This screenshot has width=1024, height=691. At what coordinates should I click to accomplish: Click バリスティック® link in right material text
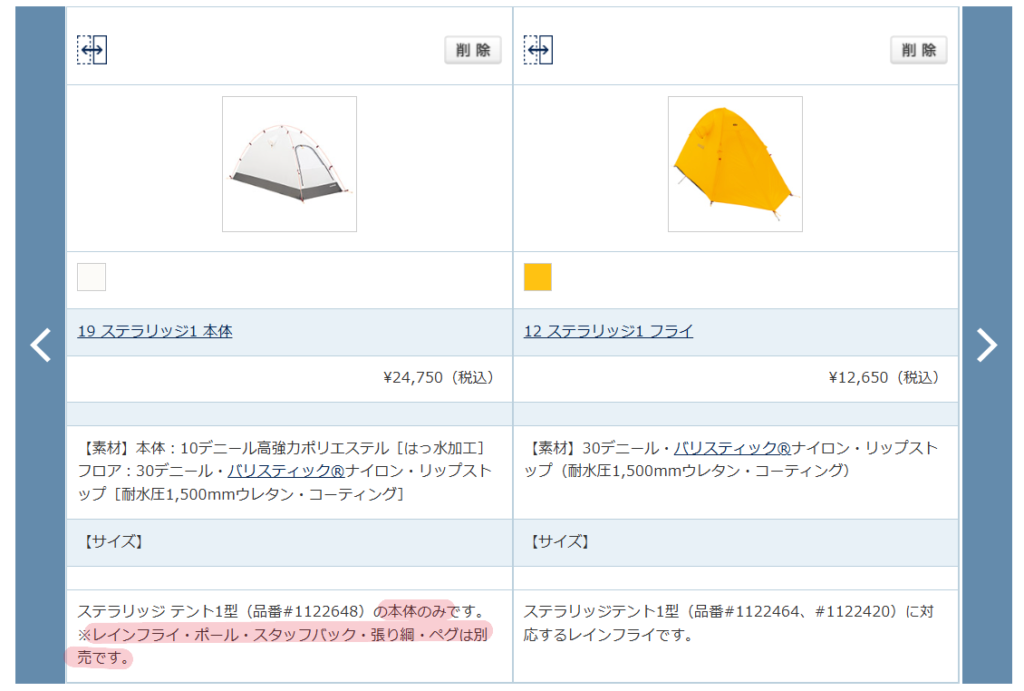point(732,447)
